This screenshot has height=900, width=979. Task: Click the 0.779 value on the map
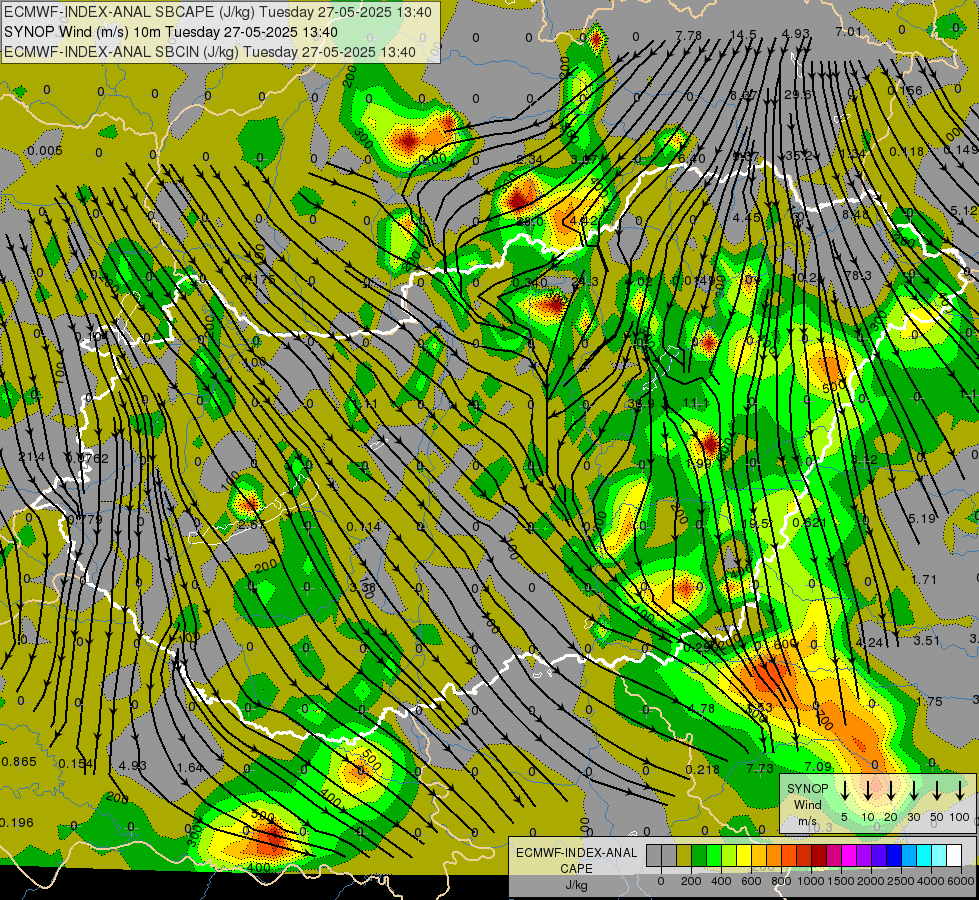[x=85, y=519]
